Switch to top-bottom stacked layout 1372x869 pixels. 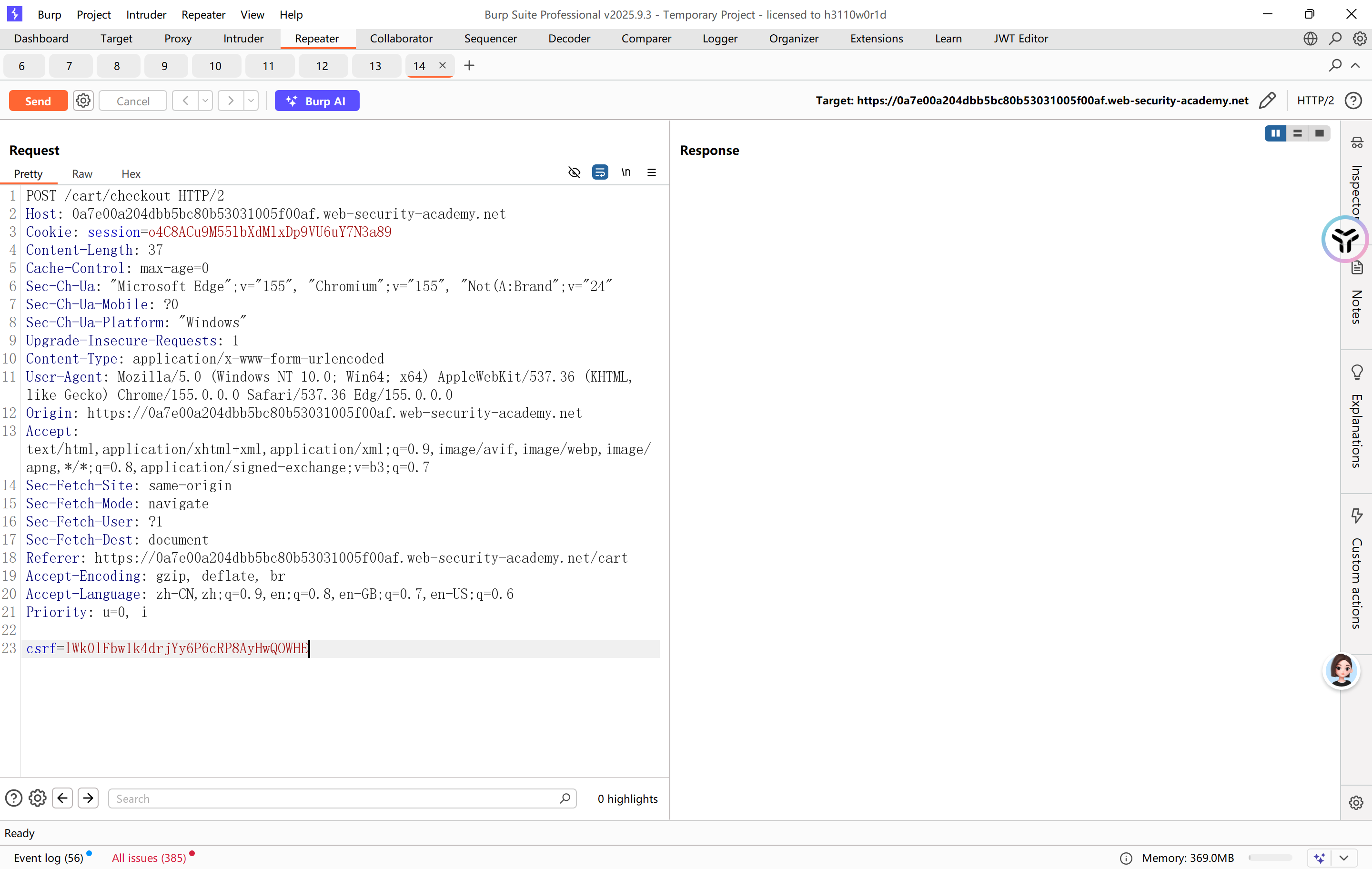1297,133
